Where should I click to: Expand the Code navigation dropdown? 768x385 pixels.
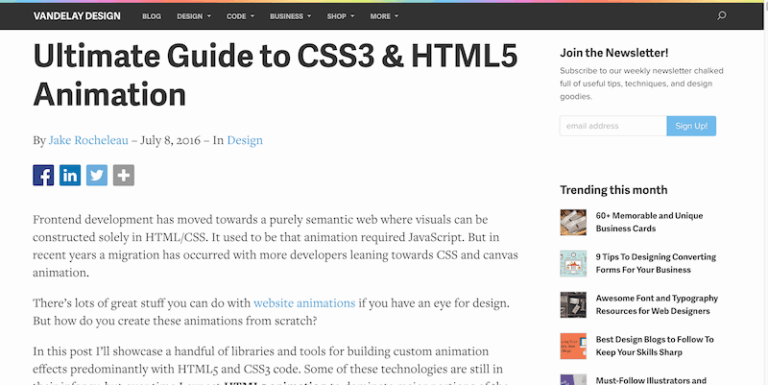point(240,16)
